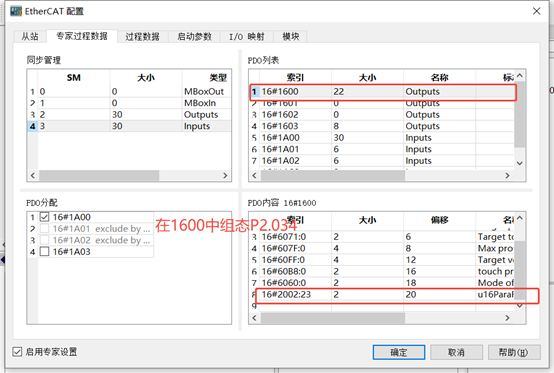Select entry 16#60B8:0 in PDO内容
This screenshot has height=373, width=554.
click(382, 271)
